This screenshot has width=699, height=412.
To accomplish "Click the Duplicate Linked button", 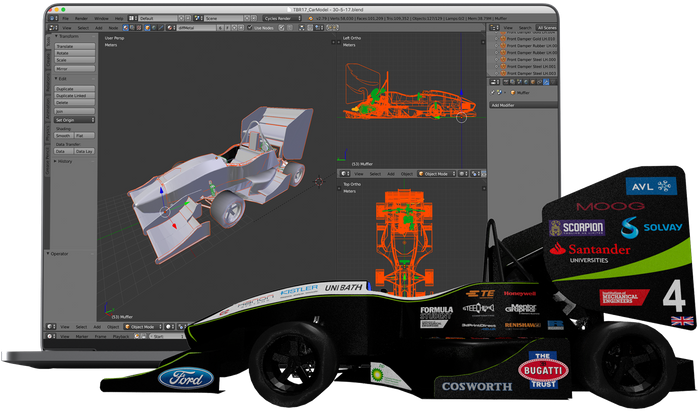I will [75, 95].
